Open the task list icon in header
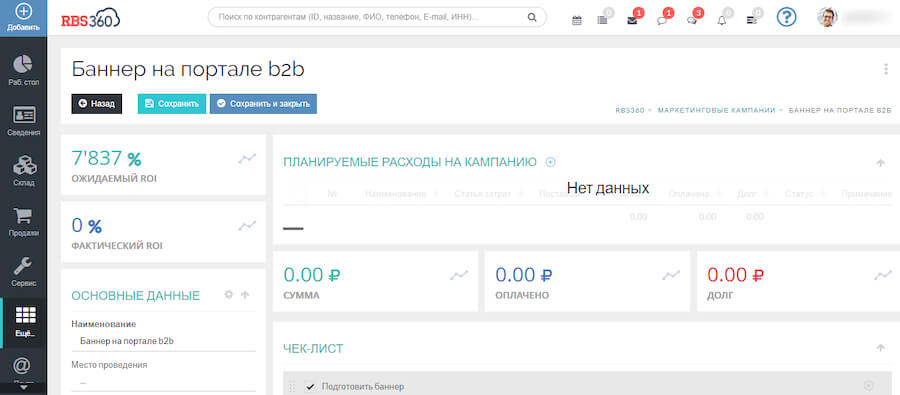The width and height of the screenshot is (900, 395). 602,20
